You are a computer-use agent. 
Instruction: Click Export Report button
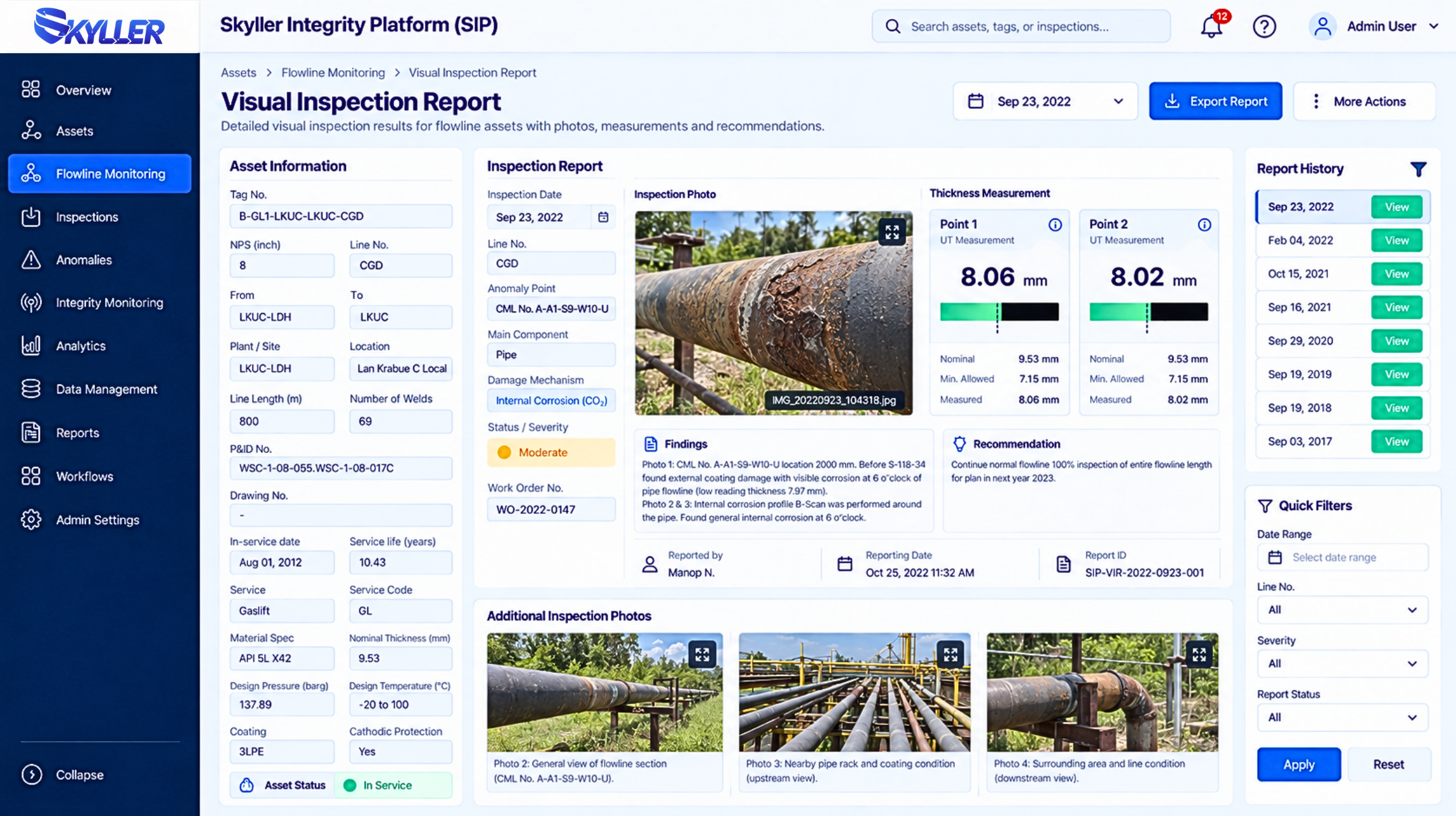(x=1215, y=101)
